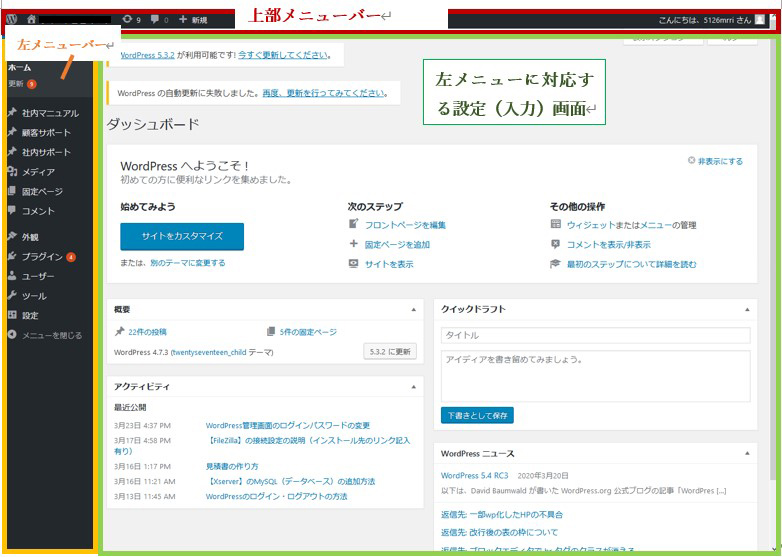Click the タイトル input field
Viewport: 782px width, 557px height.
tap(595, 336)
